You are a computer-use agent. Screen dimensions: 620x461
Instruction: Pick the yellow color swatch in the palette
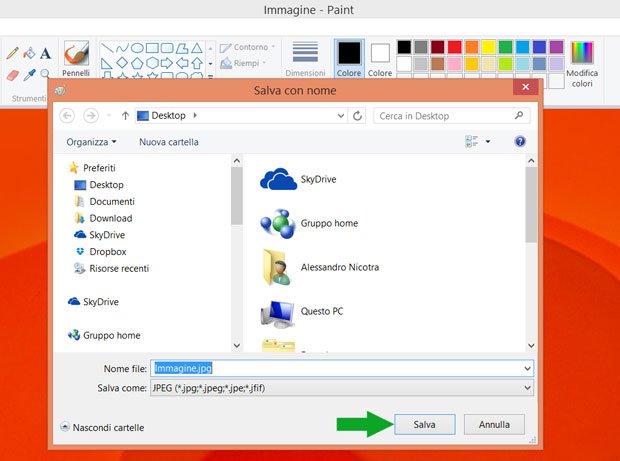(488, 47)
